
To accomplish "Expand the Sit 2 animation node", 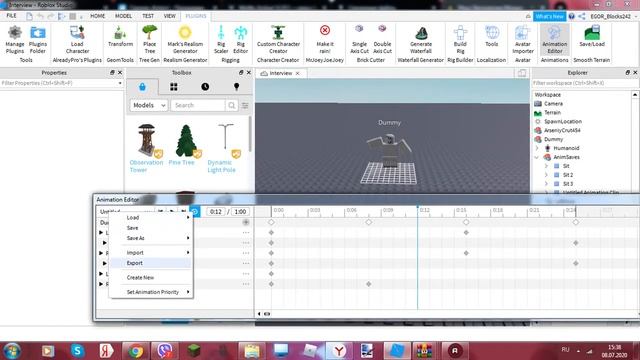I will coord(546,175).
